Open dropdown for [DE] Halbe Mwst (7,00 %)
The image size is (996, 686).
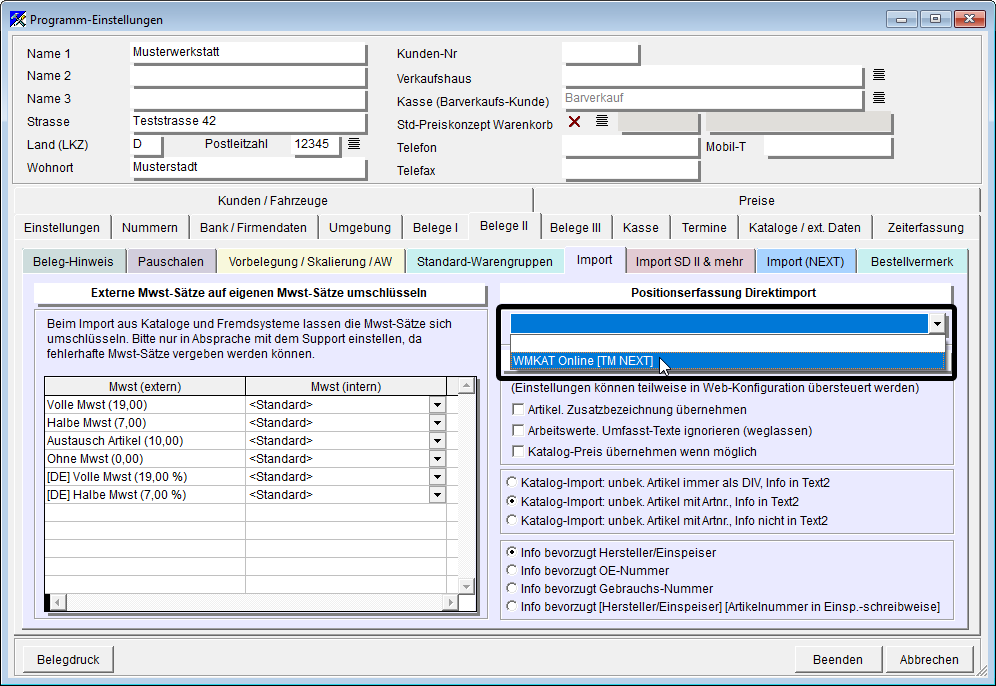(x=437, y=495)
